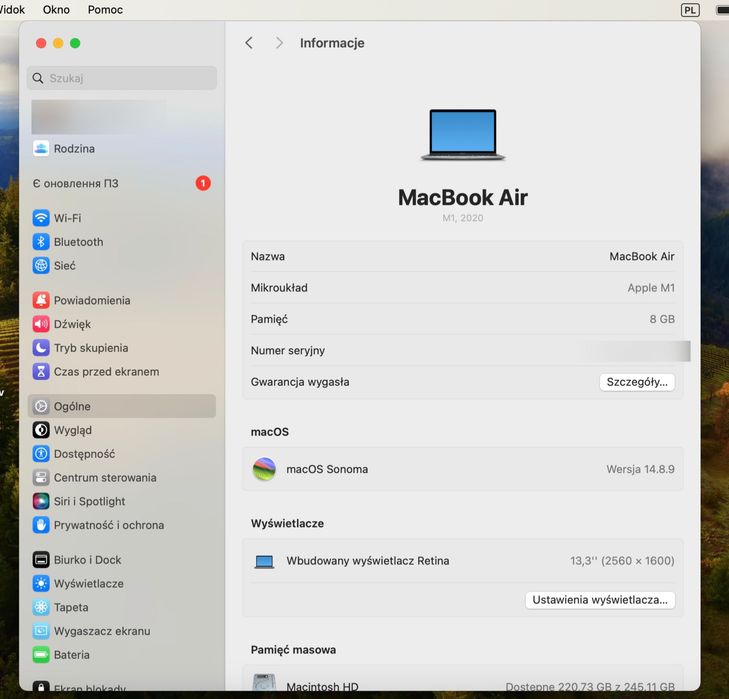Click Ustawienia wyświetlacza... button
729x699 pixels.
pyautogui.click(x=600, y=600)
